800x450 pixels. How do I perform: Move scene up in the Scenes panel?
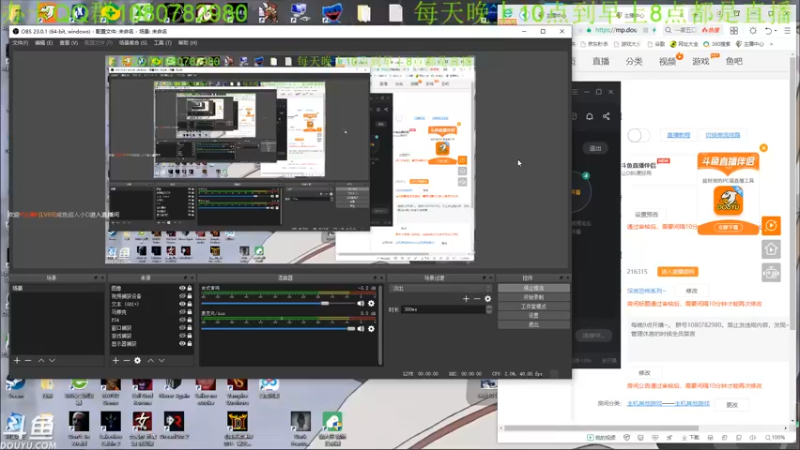[x=41, y=360]
